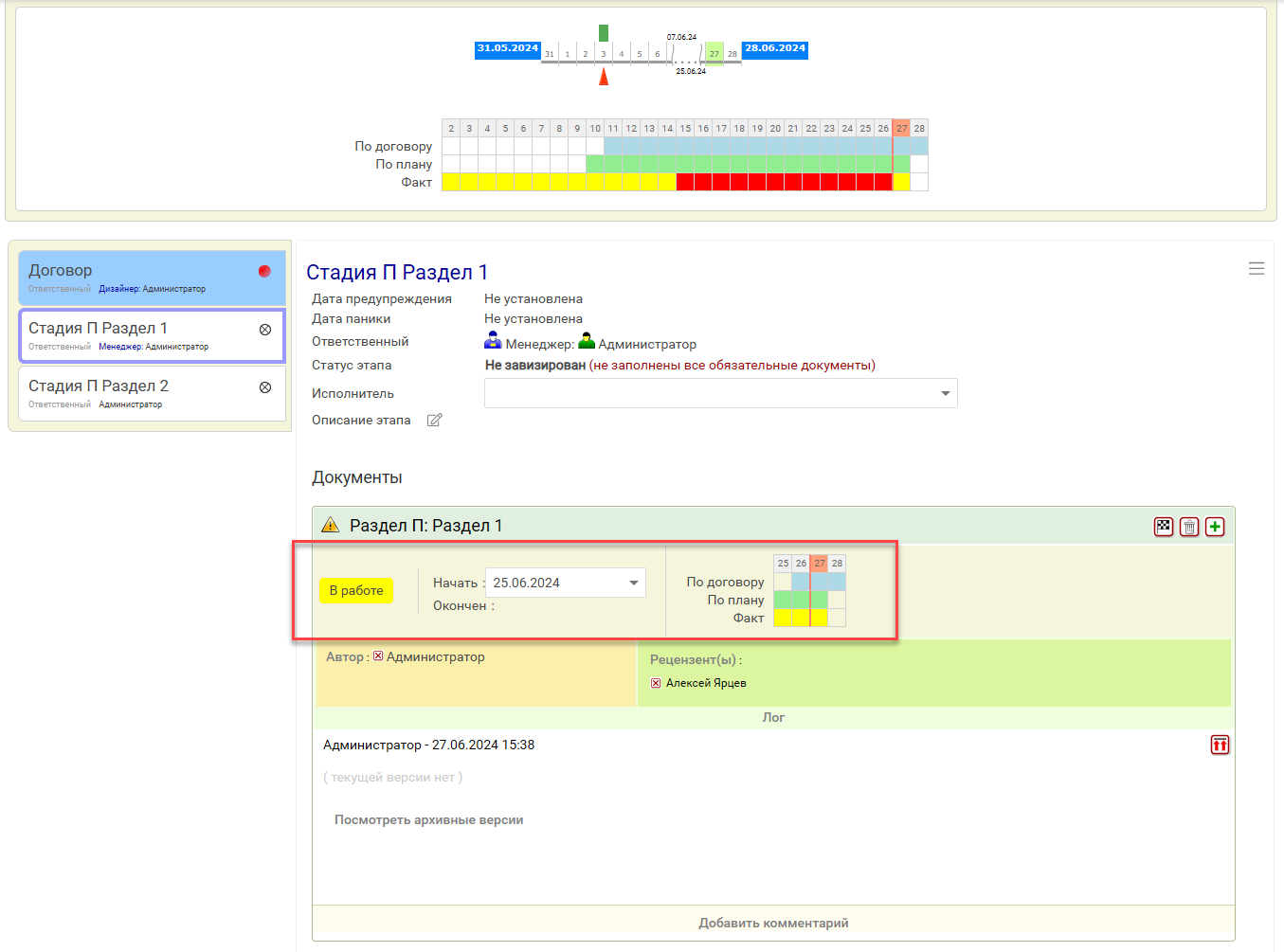Remove author Администратор with red checkbox
Screen dimensions: 1284x952
coord(378,656)
